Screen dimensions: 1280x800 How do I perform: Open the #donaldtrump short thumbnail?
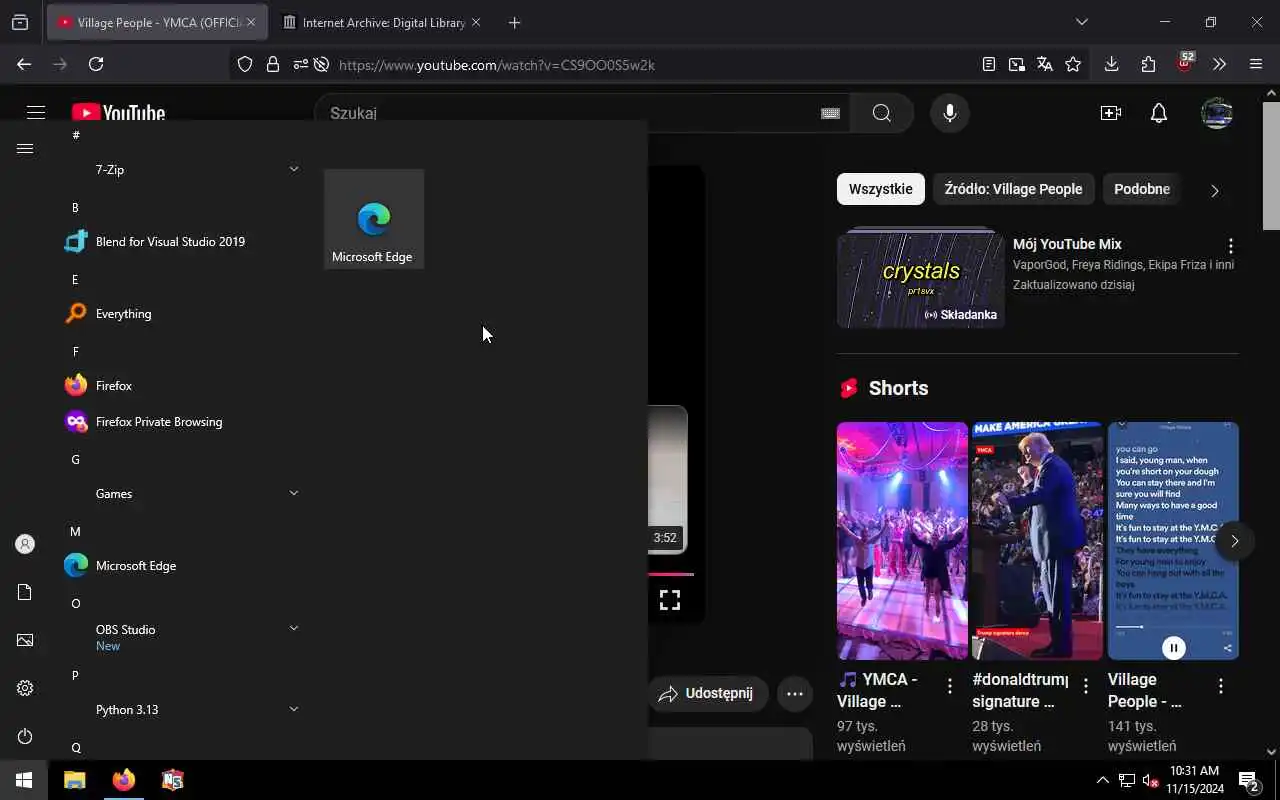click(1037, 541)
